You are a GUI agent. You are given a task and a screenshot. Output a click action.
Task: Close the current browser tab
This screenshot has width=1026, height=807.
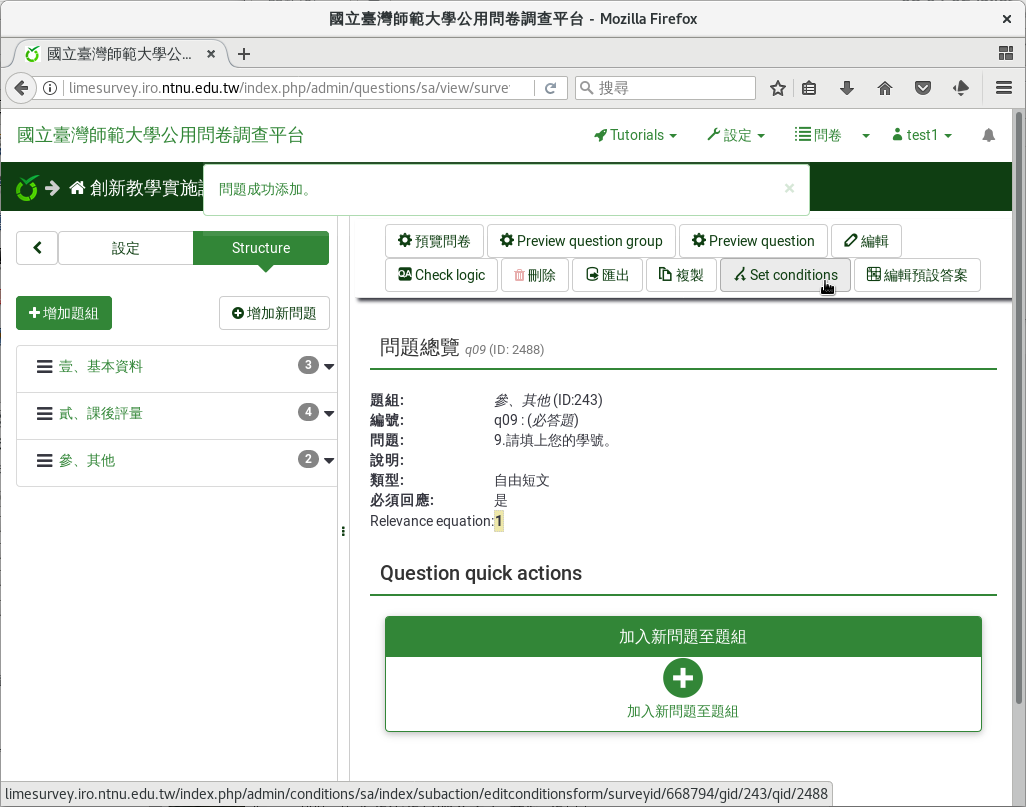pyautogui.click(x=211, y=54)
